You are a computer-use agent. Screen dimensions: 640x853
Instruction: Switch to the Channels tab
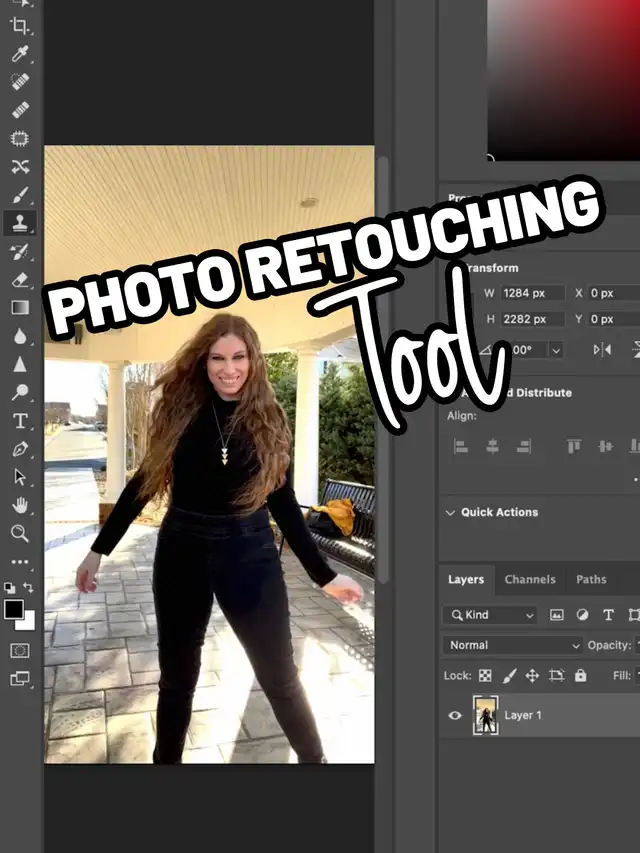click(530, 579)
